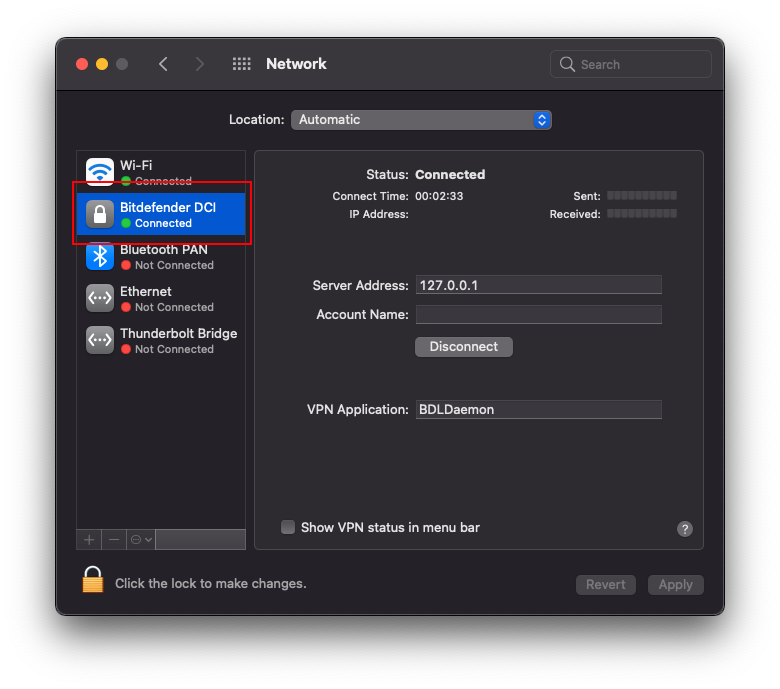Remove selected service with minus button
Screen dimensions: 780x689
[x=114, y=540]
